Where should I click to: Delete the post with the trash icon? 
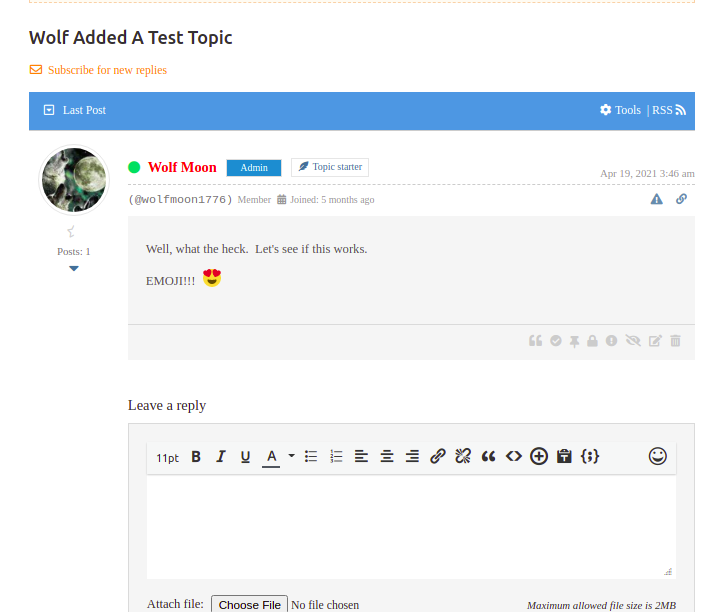coord(676,341)
